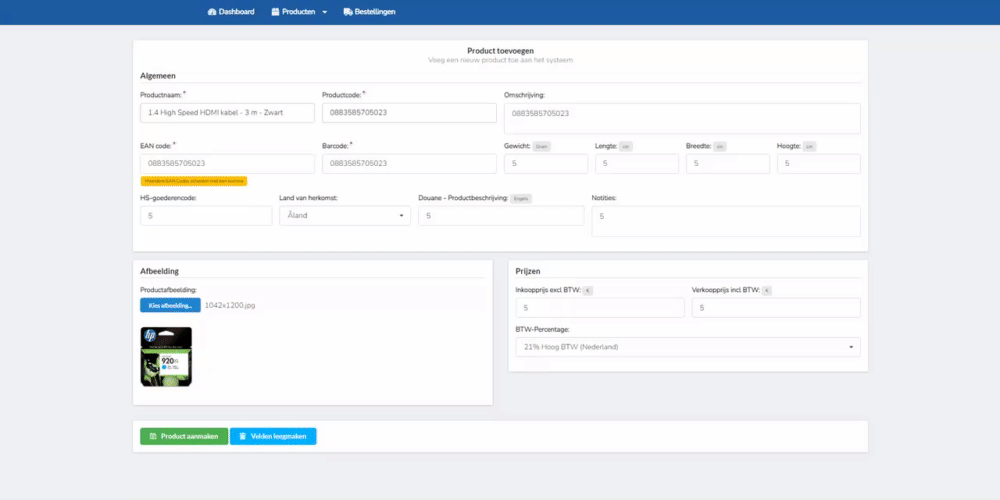The image size is (1000, 500).
Task: Go to the Bestellingen page
Action: click(x=369, y=11)
